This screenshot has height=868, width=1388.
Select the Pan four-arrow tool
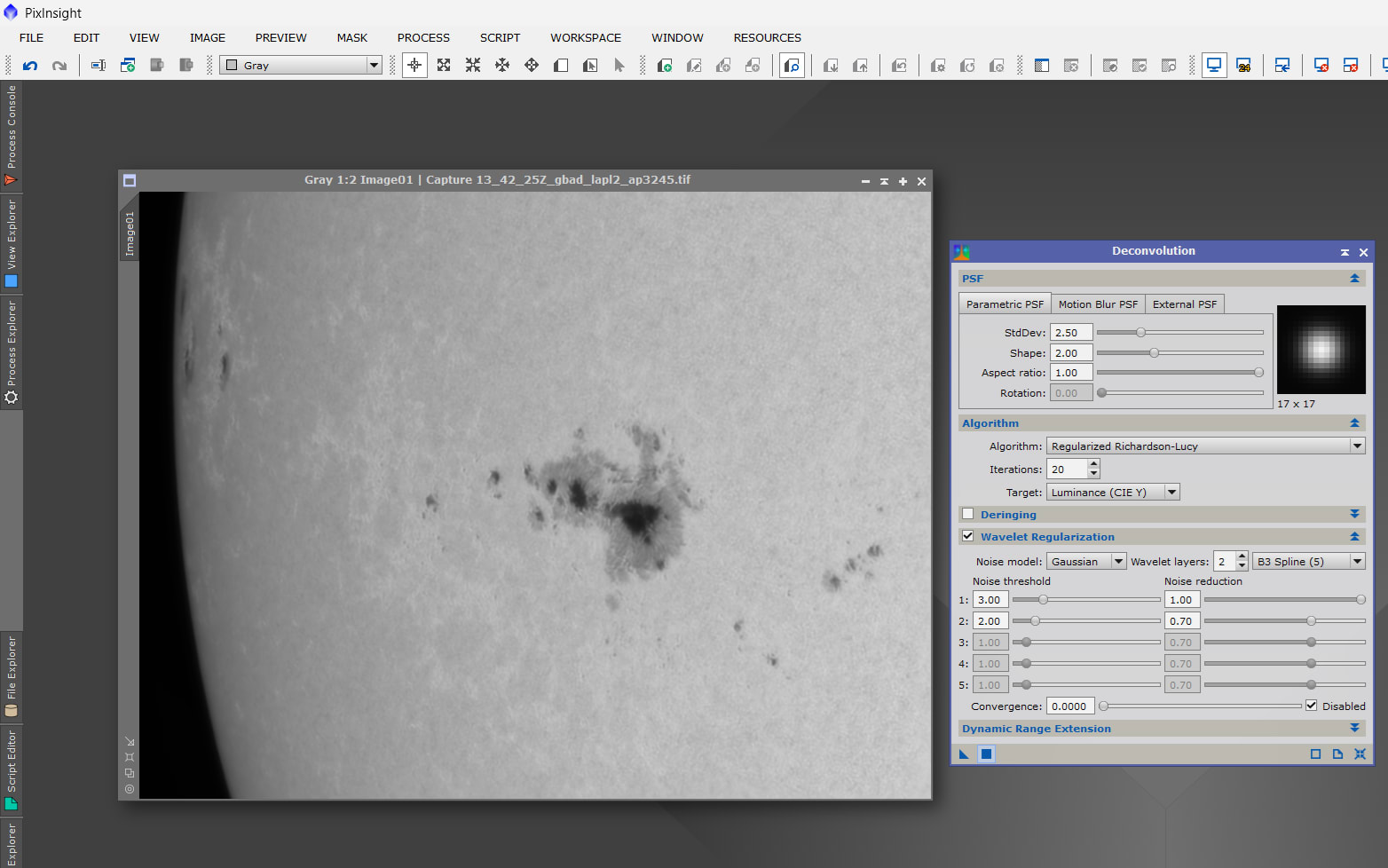[532, 65]
